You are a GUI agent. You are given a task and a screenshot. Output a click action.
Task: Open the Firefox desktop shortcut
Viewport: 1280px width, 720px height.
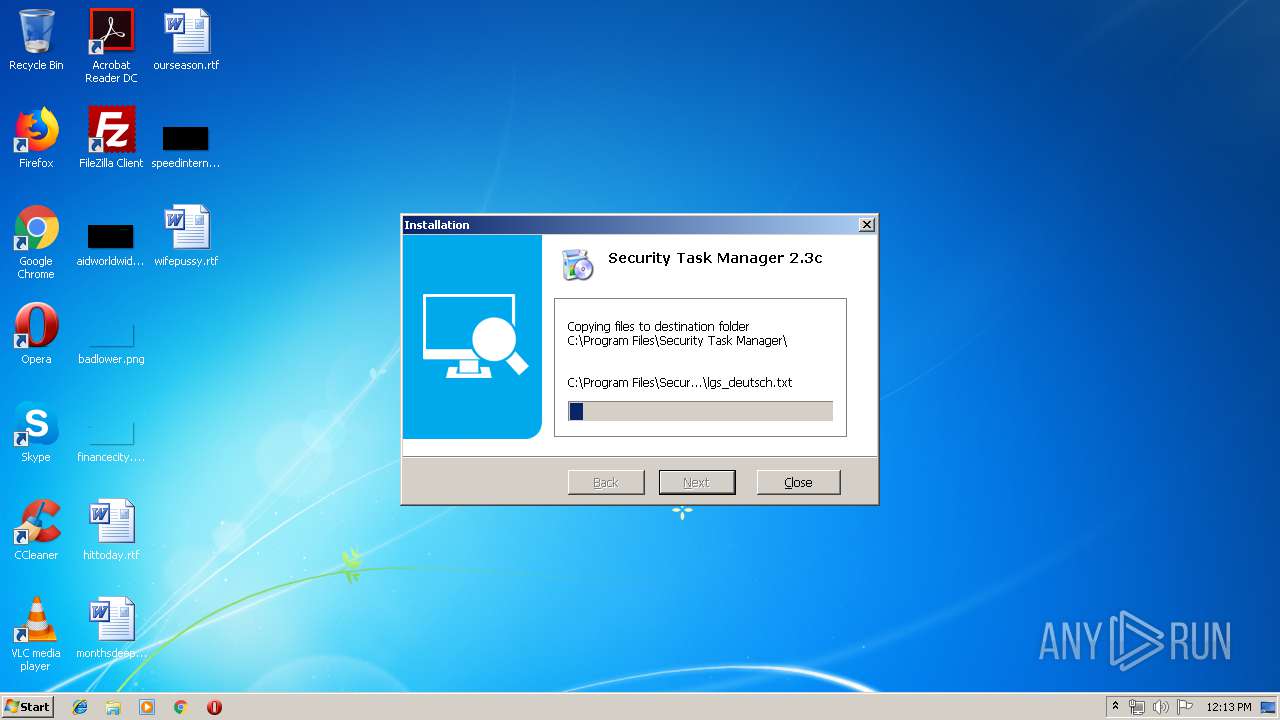36,138
